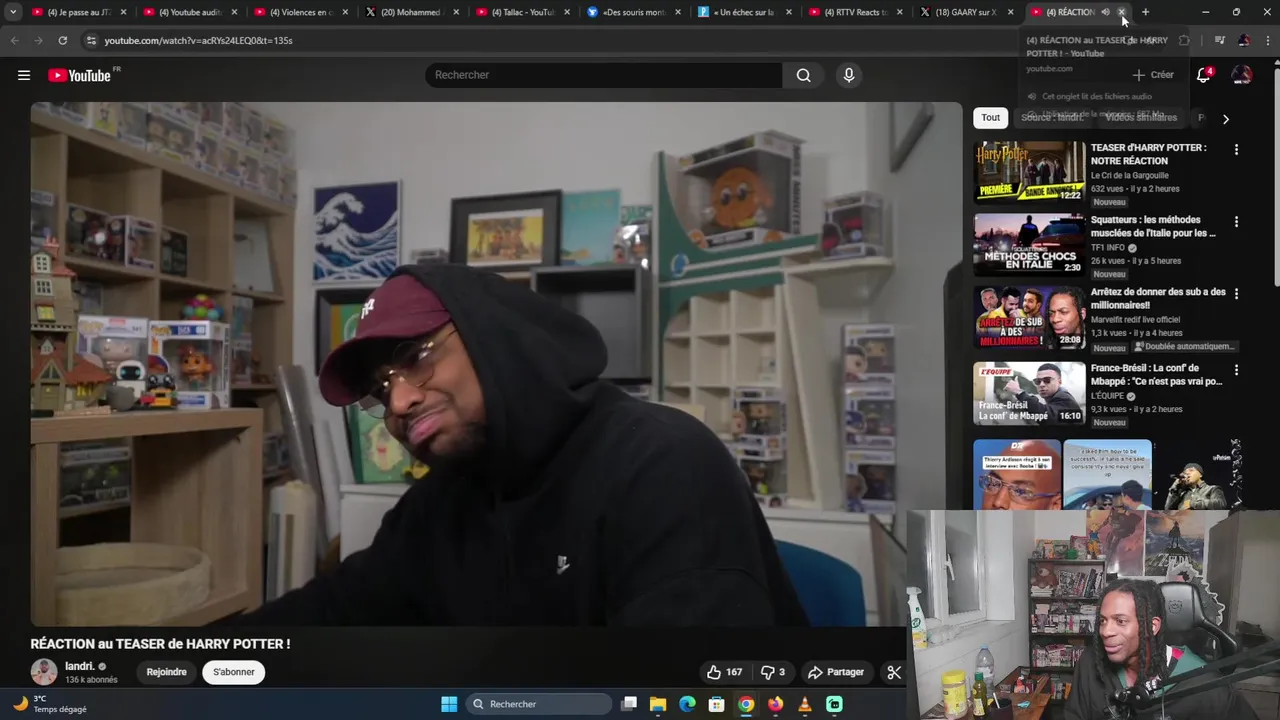Open options for Squatteurs video
The height and width of the screenshot is (720, 1280).
click(1236, 221)
